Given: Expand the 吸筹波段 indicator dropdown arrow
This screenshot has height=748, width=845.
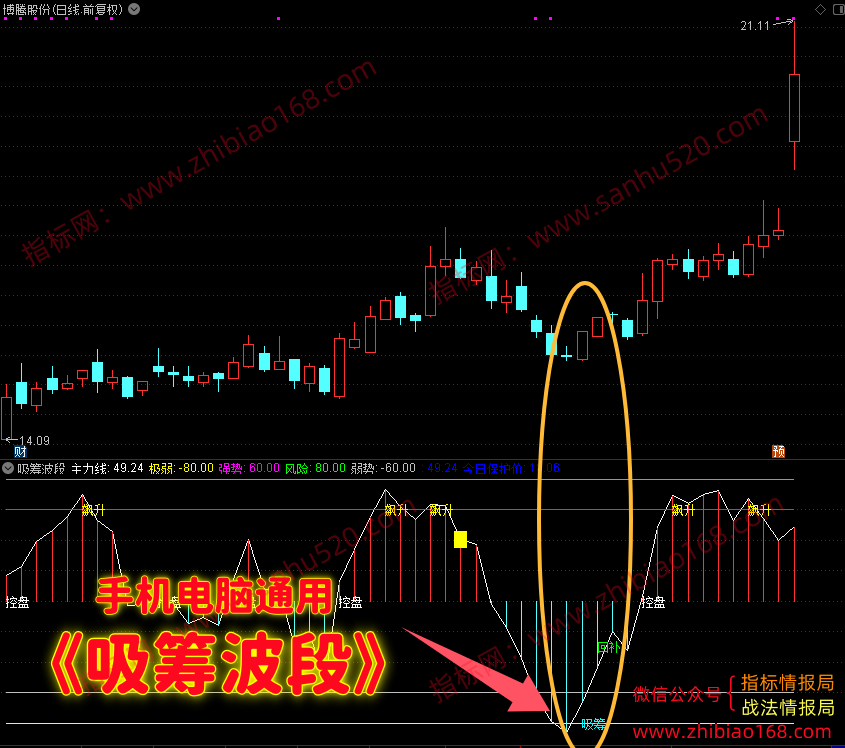Looking at the screenshot, I should [8, 468].
